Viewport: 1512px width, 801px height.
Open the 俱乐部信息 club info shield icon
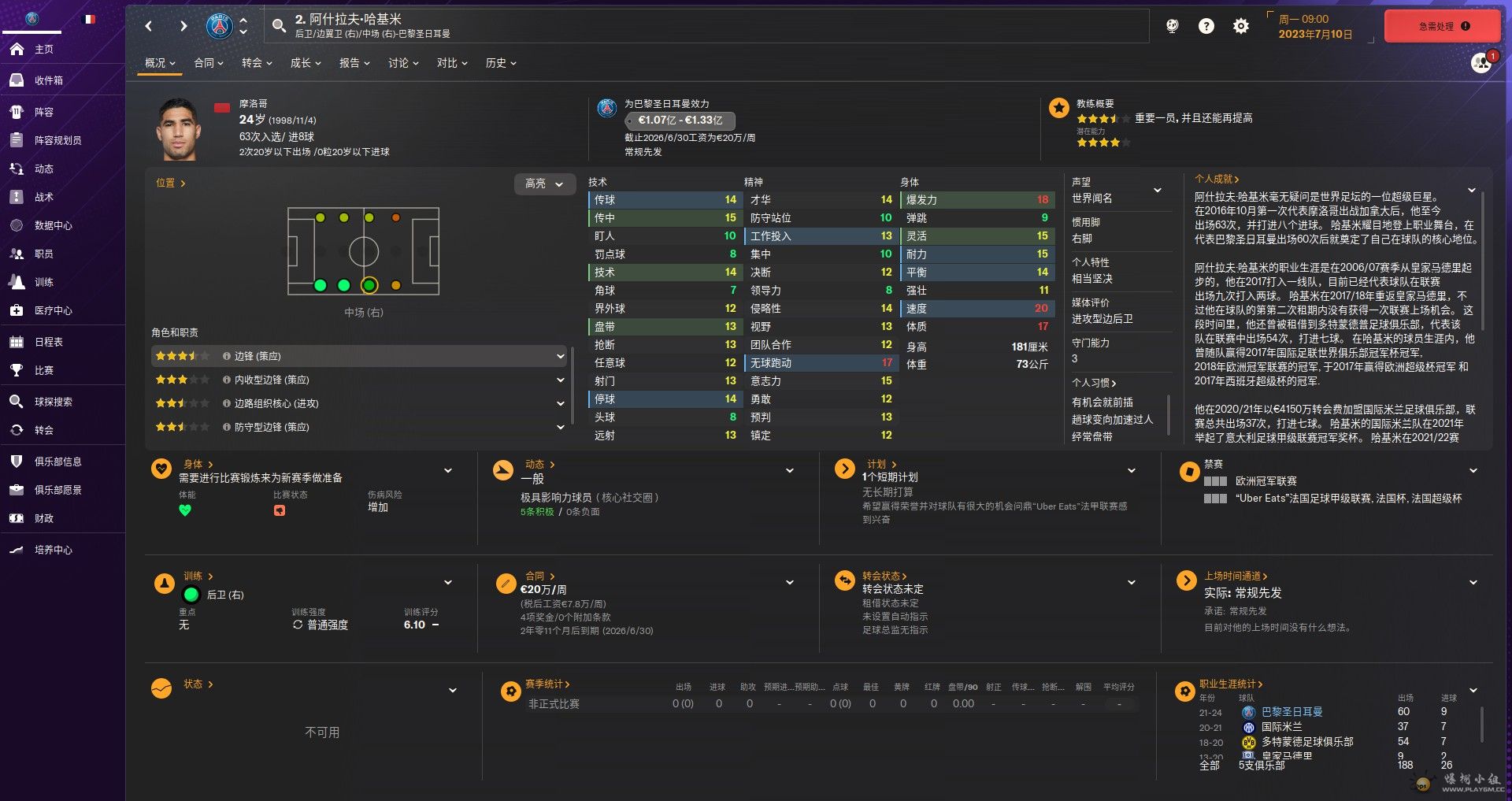17,462
